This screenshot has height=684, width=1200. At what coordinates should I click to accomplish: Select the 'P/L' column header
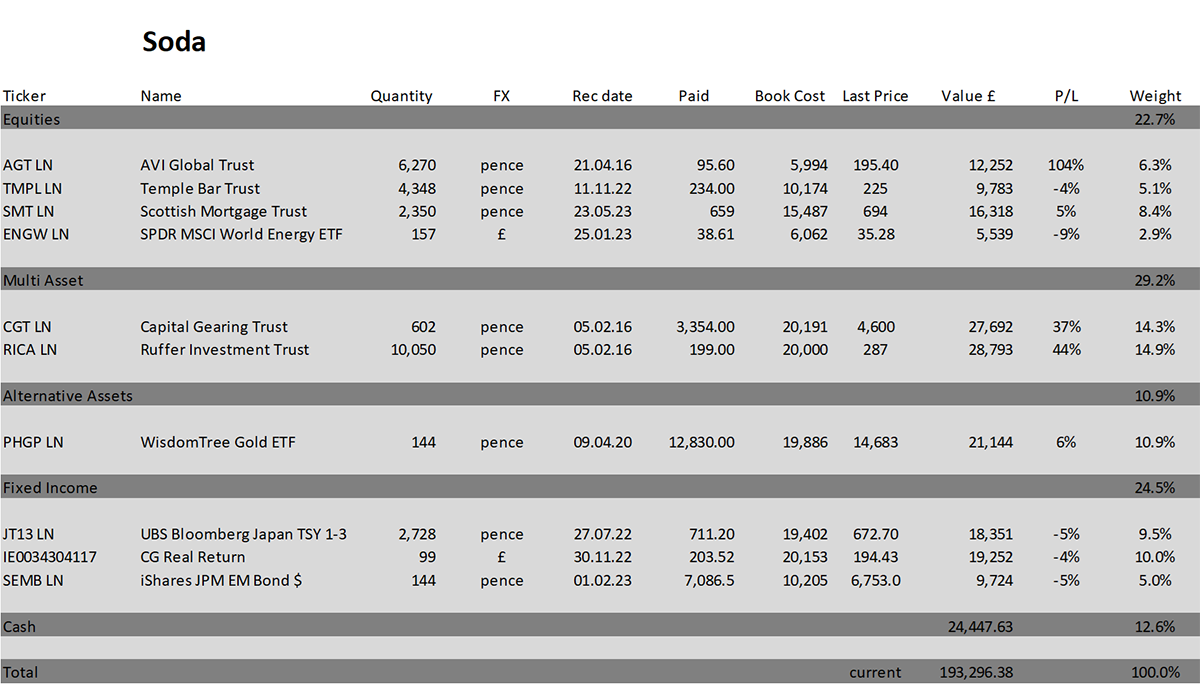point(1067,96)
